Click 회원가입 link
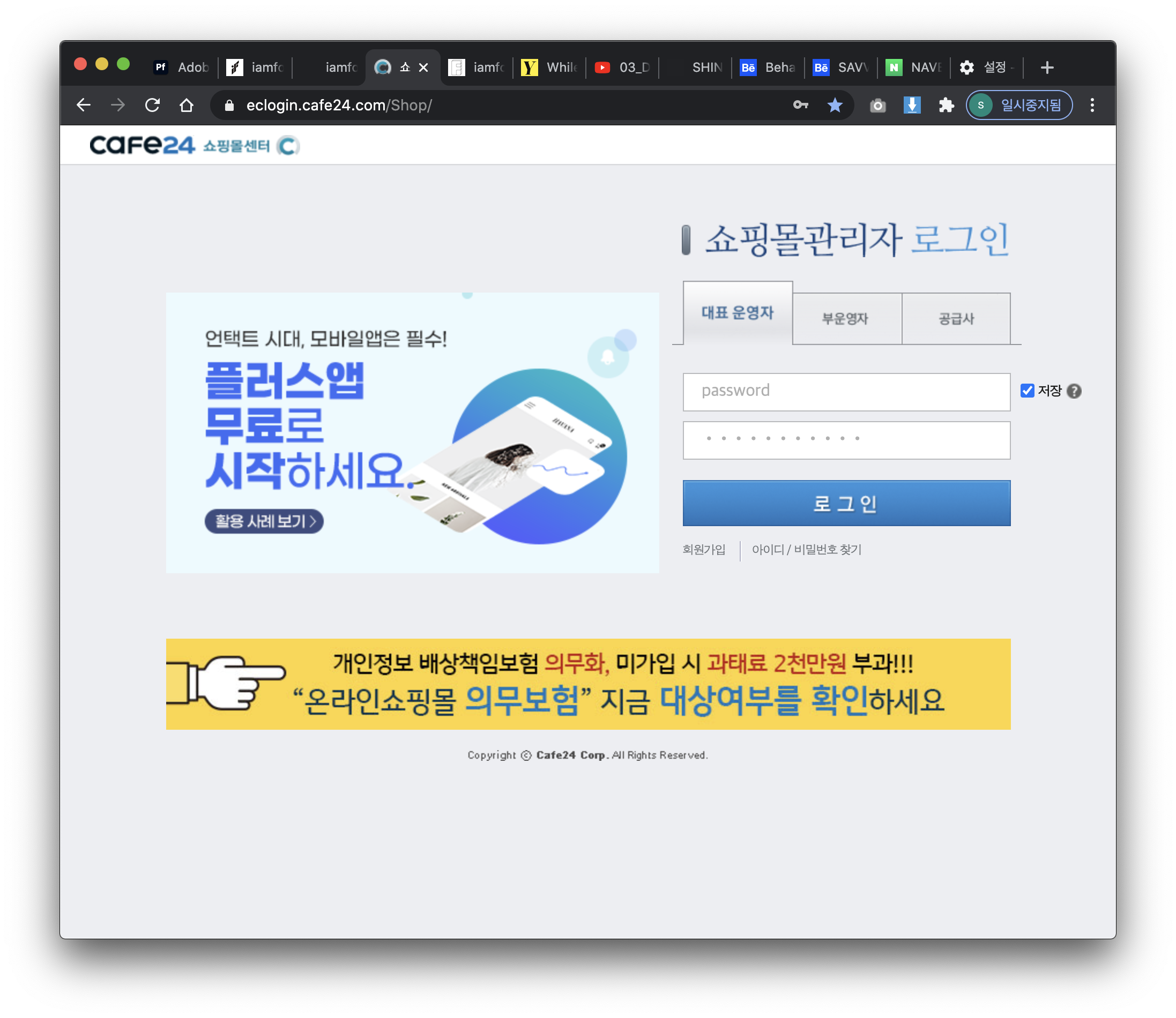The height and width of the screenshot is (1018, 1176). [704, 549]
